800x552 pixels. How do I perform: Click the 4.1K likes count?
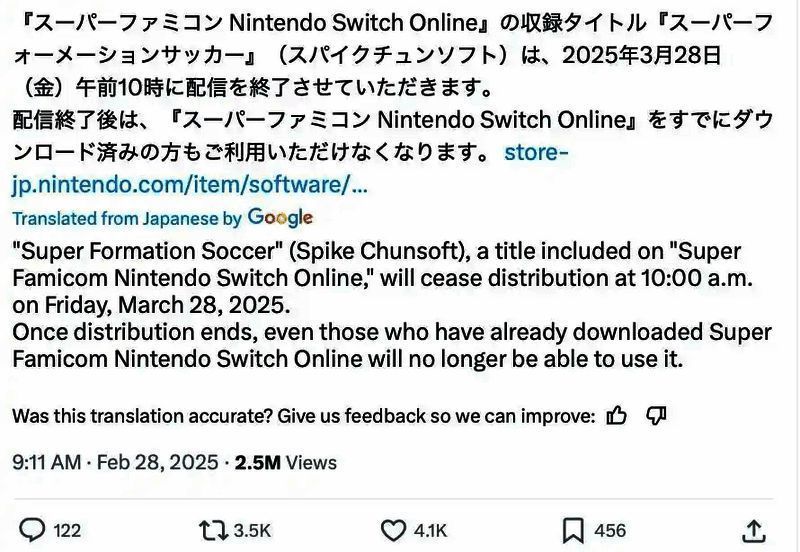point(431,531)
